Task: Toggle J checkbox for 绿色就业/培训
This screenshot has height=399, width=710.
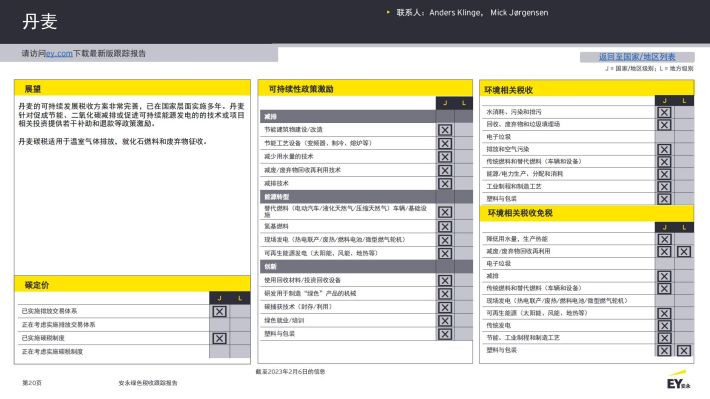Action: (445, 321)
